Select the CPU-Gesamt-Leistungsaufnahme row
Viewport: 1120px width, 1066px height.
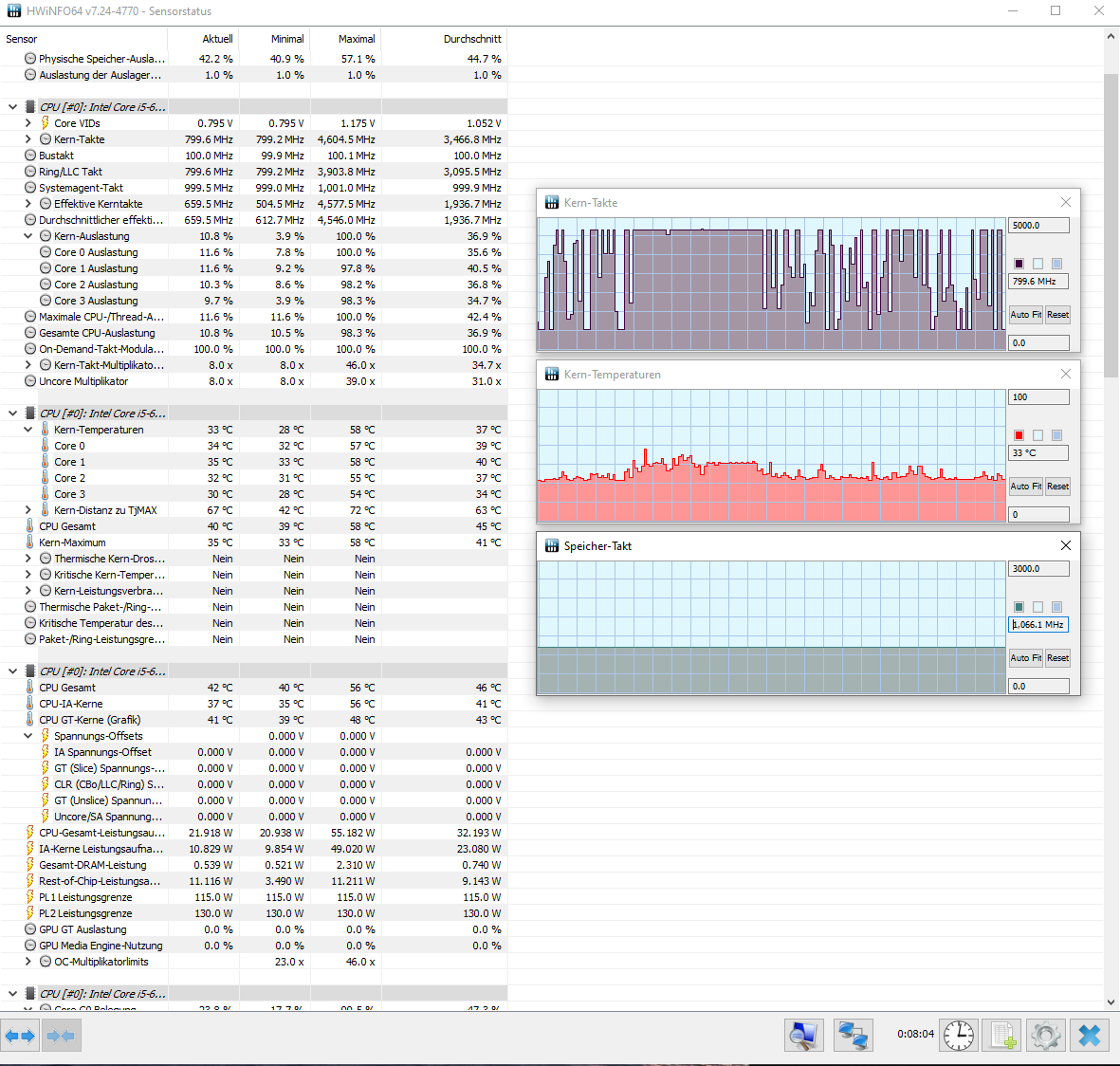(x=253, y=833)
